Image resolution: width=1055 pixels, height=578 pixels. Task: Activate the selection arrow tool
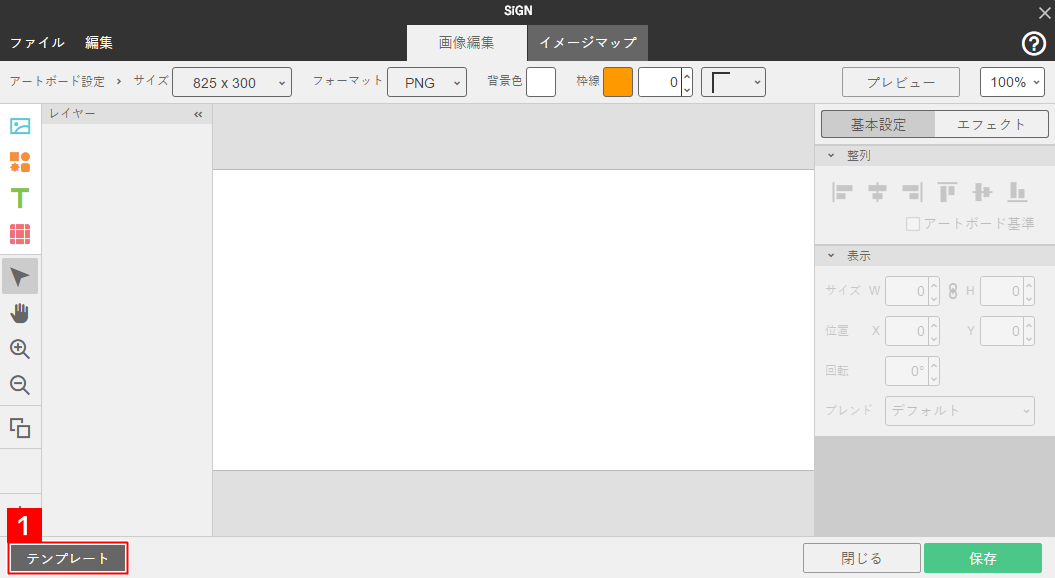20,277
